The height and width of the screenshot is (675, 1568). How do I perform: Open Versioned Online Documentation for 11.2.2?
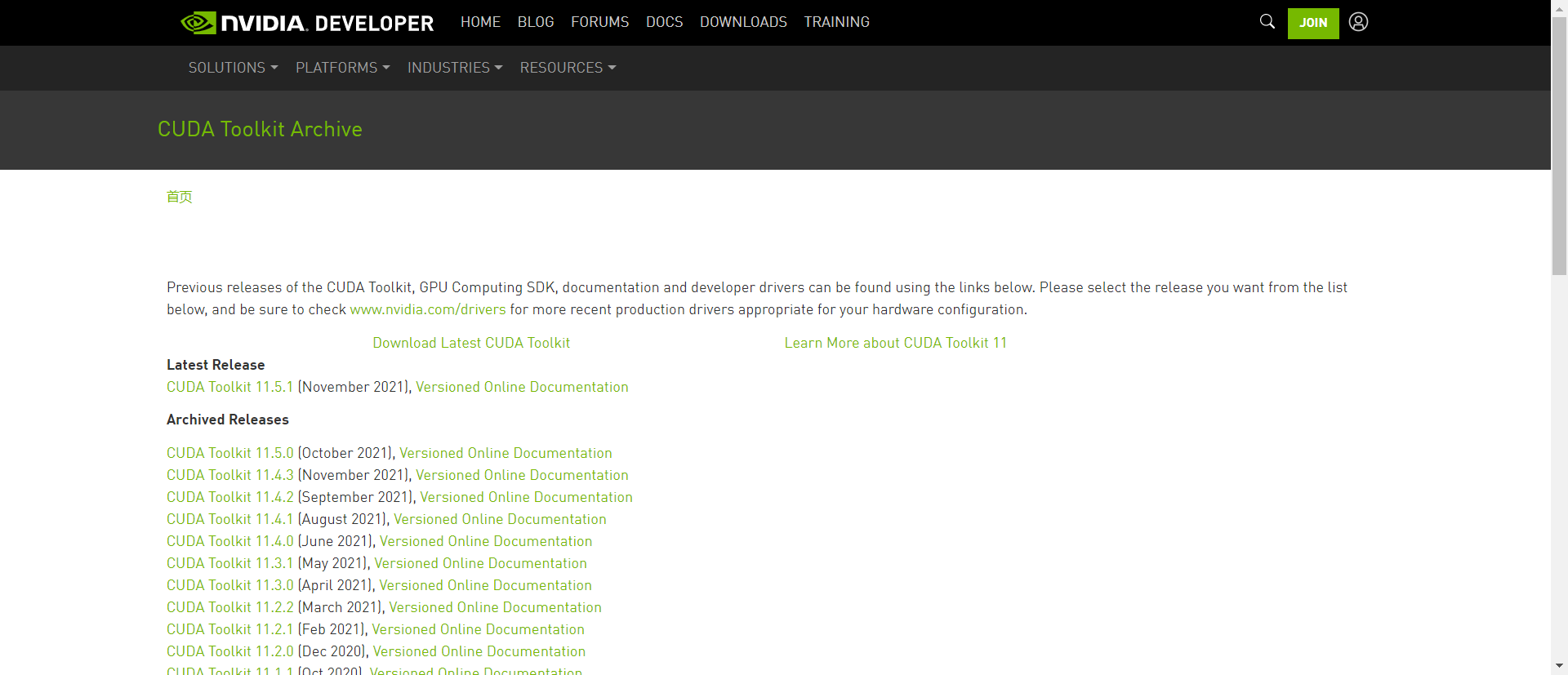(495, 607)
